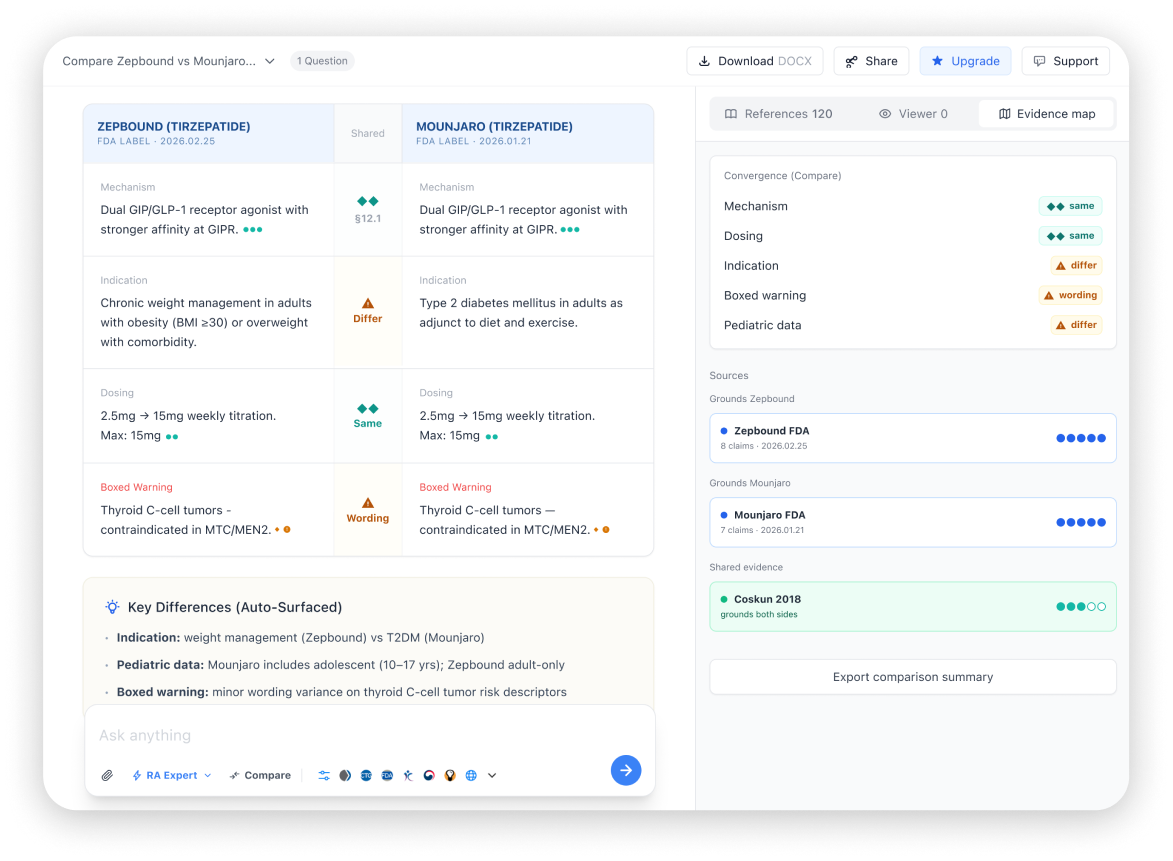Click the filter sliders icon in chat toolbar

(324, 776)
